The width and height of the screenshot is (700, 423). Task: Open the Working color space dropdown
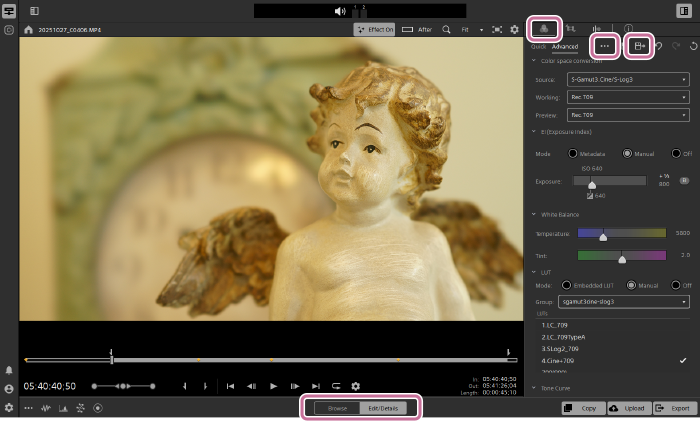[x=628, y=97]
